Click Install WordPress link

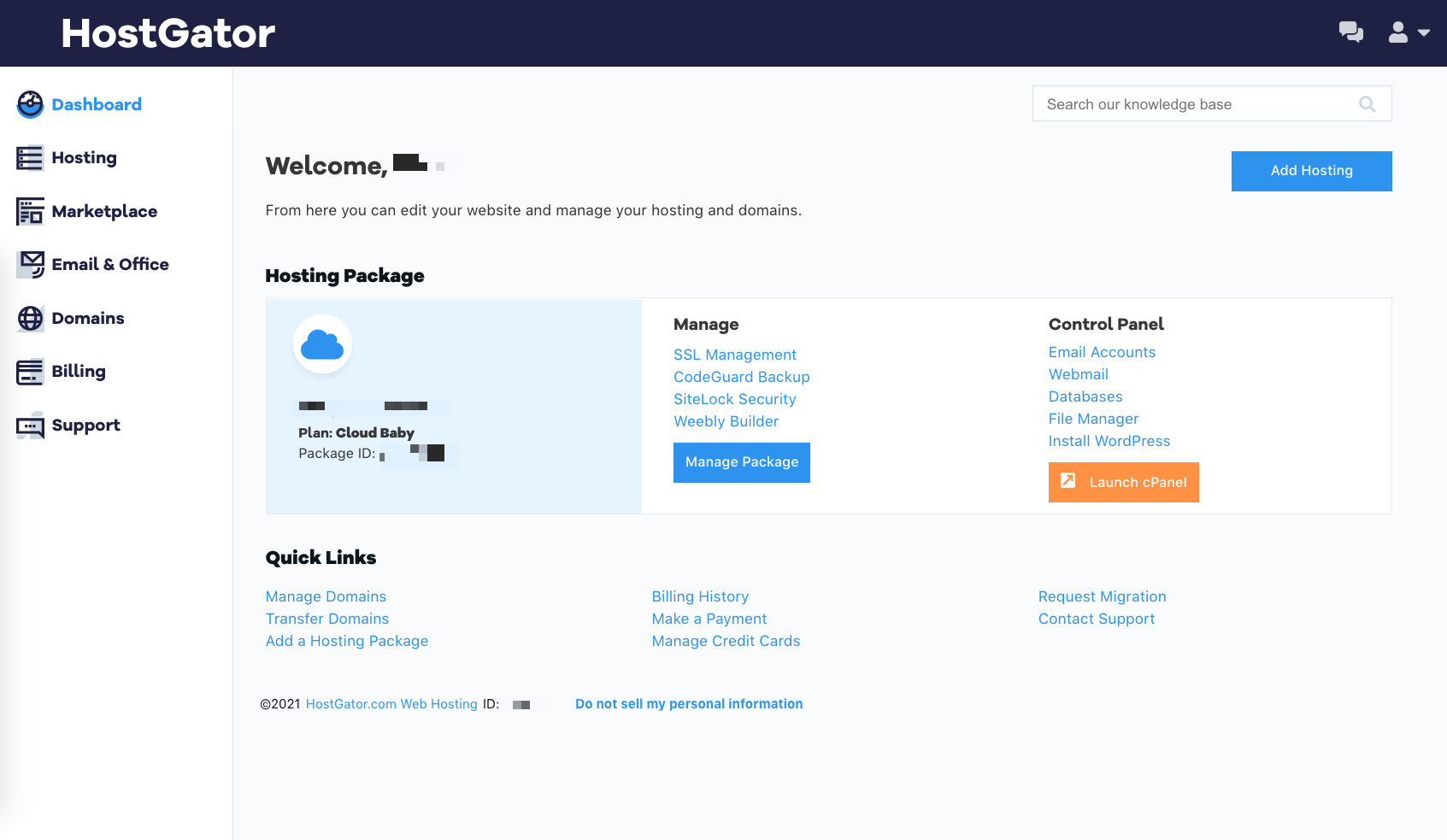point(1109,441)
